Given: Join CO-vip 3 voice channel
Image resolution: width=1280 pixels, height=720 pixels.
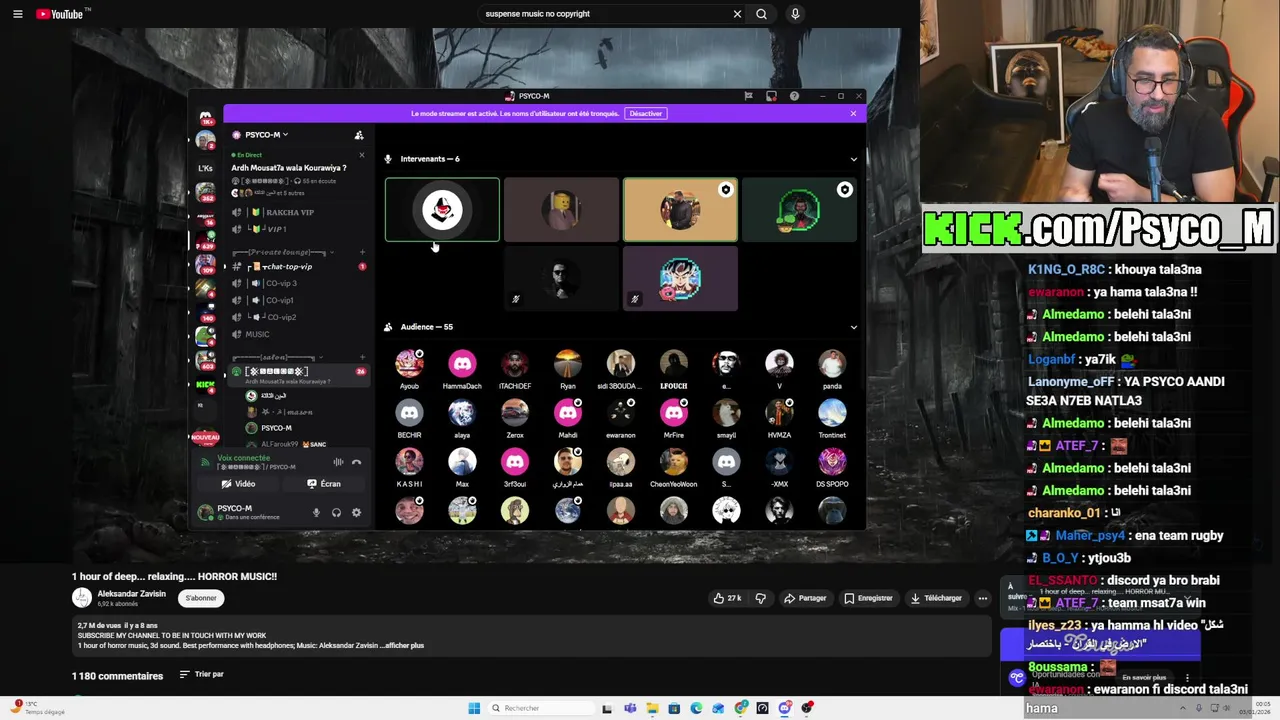Looking at the screenshot, I should (280, 283).
